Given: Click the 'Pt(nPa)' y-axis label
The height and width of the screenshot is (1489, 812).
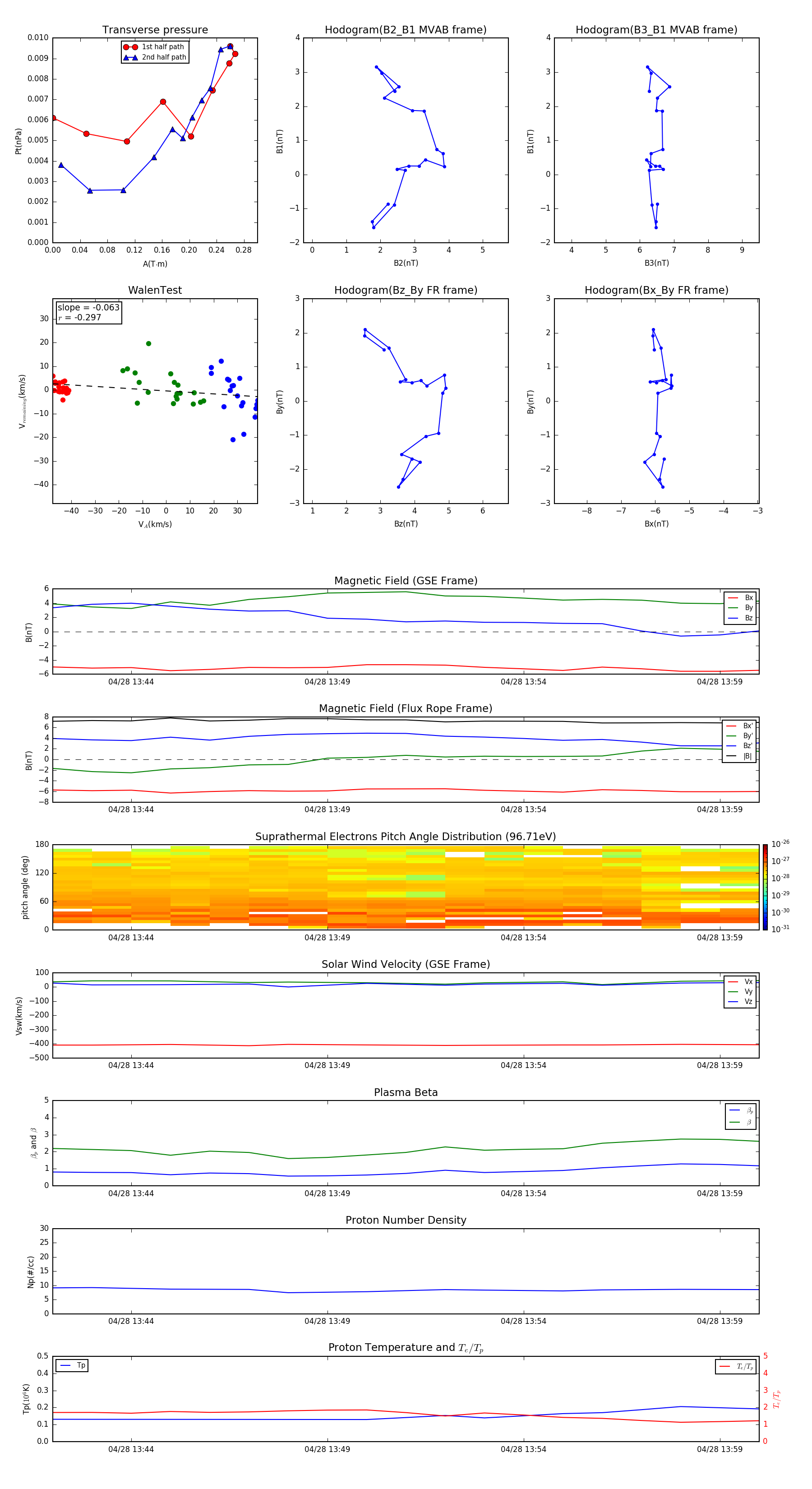Looking at the screenshot, I should [x=18, y=141].
